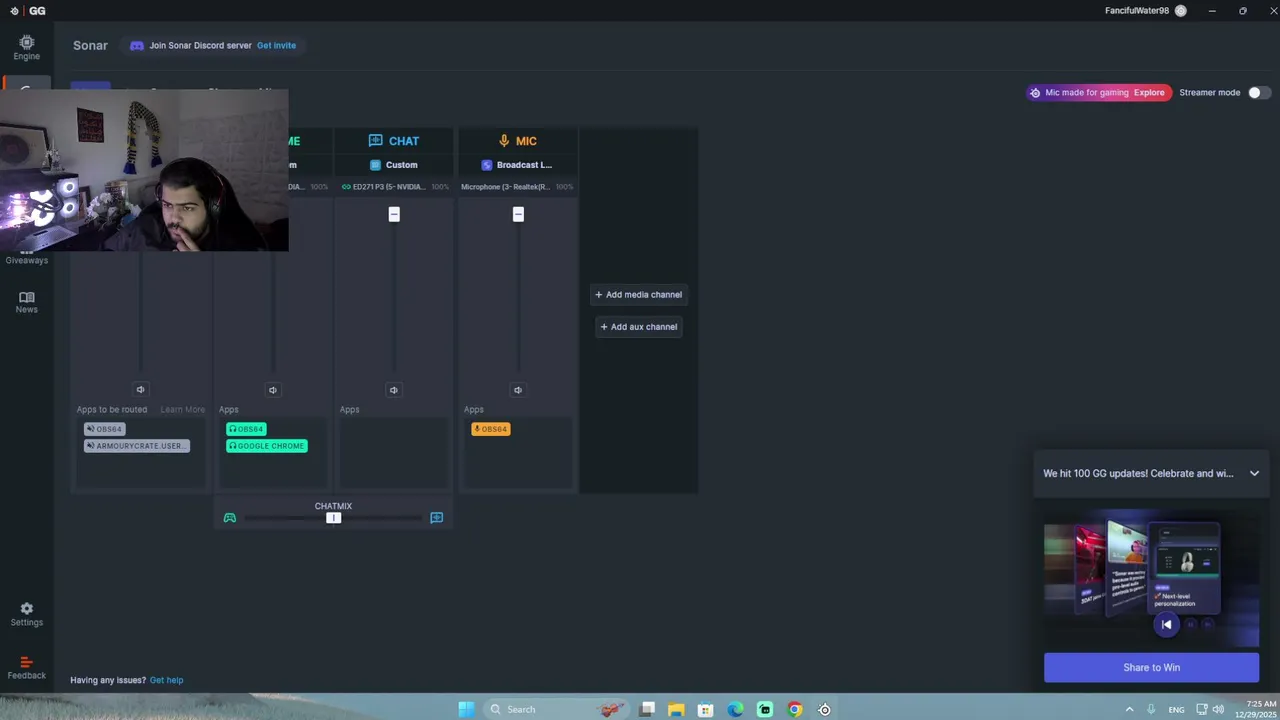Click the Get help link
The image size is (1280, 720).
click(x=166, y=680)
